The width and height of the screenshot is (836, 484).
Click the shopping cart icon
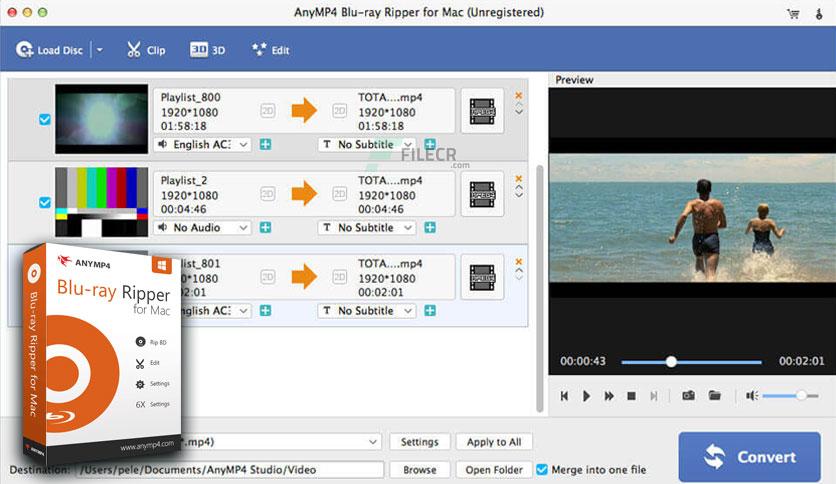(793, 13)
